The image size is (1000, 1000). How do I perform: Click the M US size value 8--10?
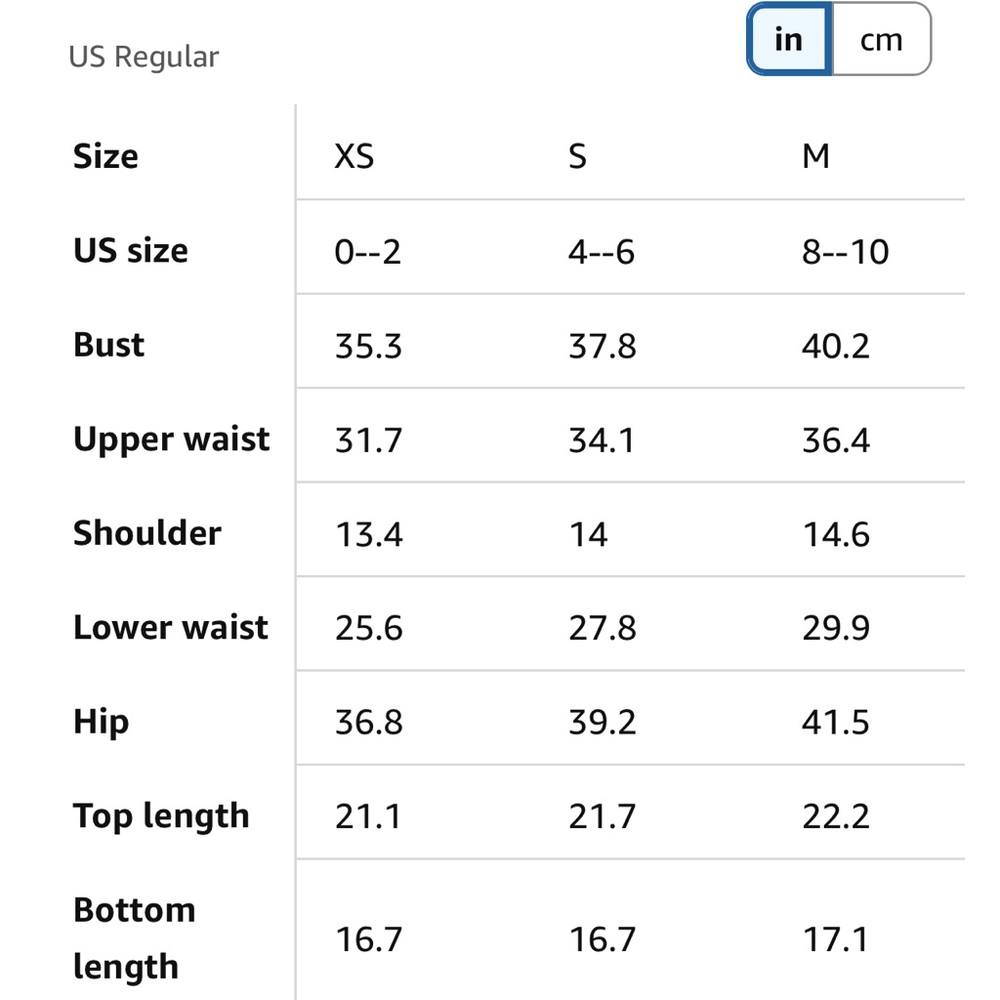[x=846, y=252]
